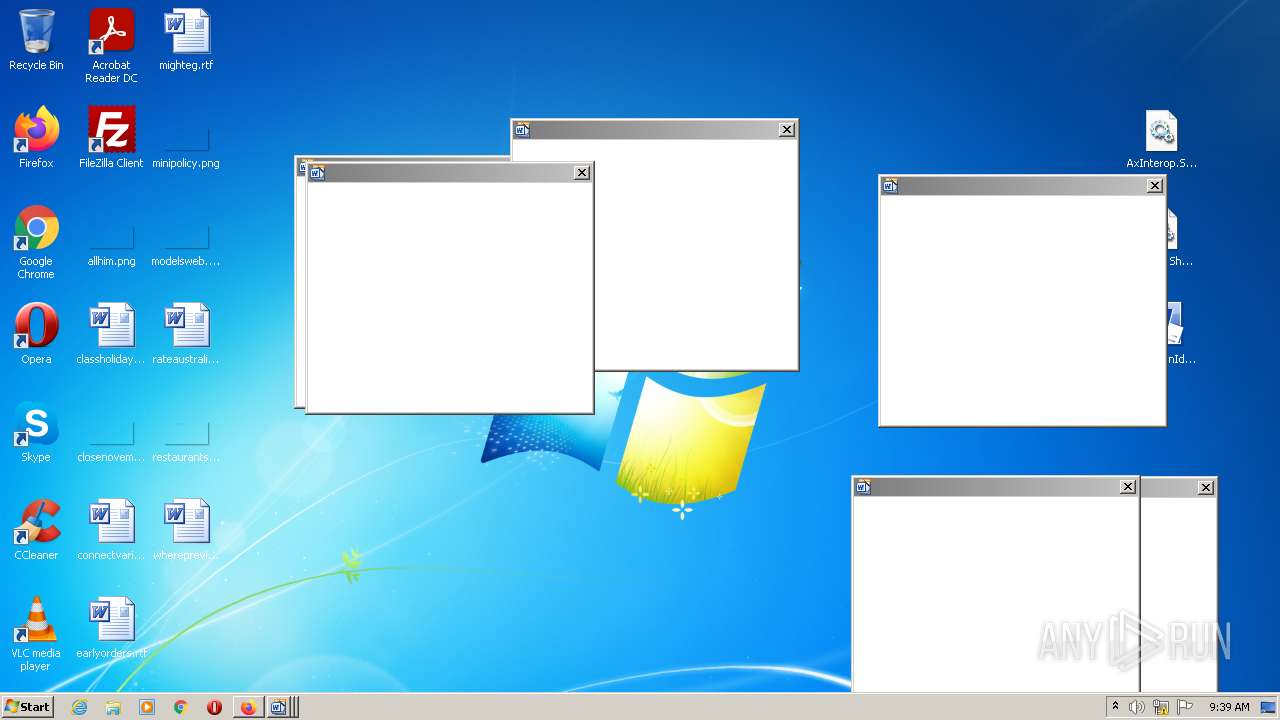Click the Start button
Viewport: 1280px width, 720px height.
[x=27, y=706]
